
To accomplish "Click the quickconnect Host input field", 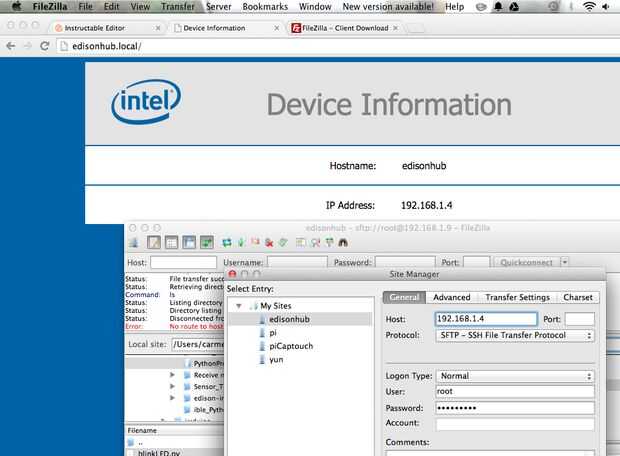I will pyautogui.click(x=183, y=262).
